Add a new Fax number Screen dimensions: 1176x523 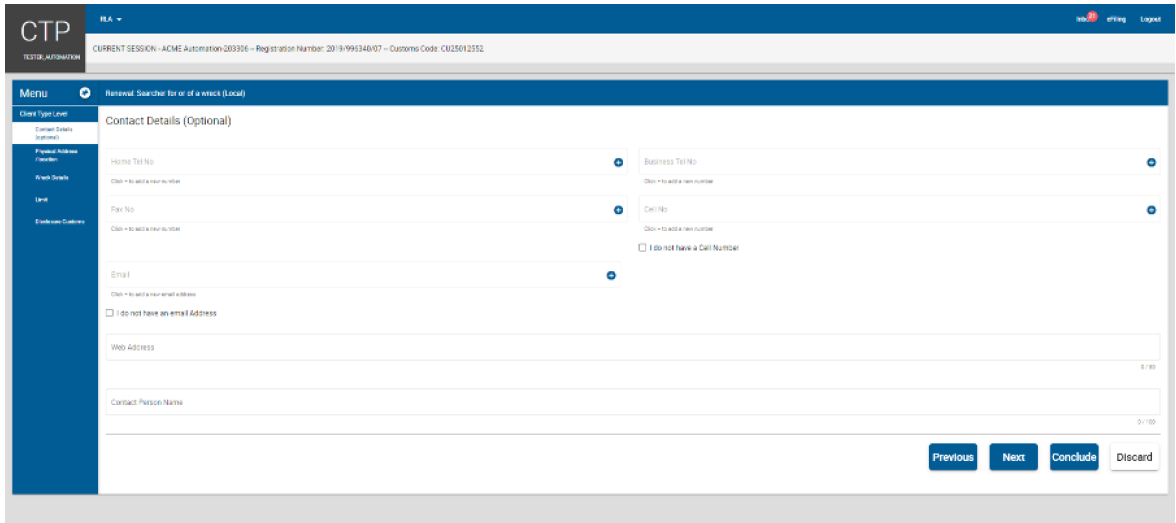619,210
